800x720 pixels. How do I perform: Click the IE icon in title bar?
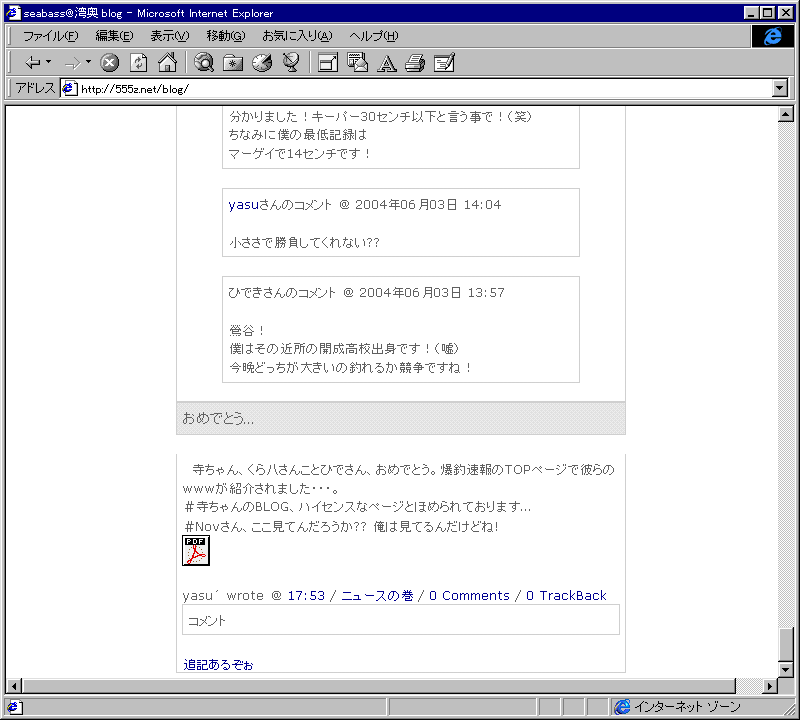point(12,13)
